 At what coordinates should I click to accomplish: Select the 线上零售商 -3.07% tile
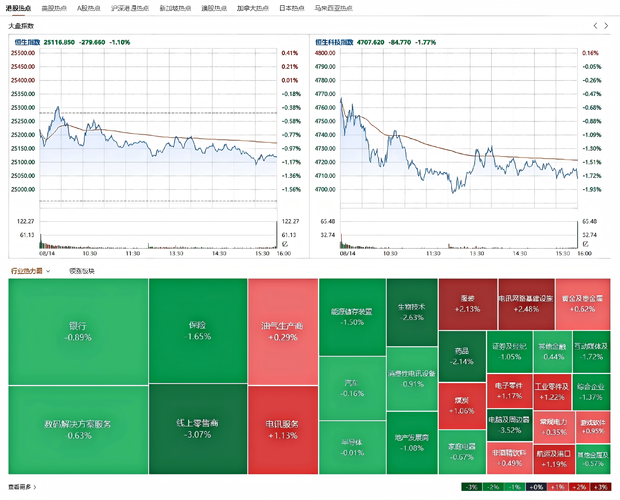pos(198,429)
